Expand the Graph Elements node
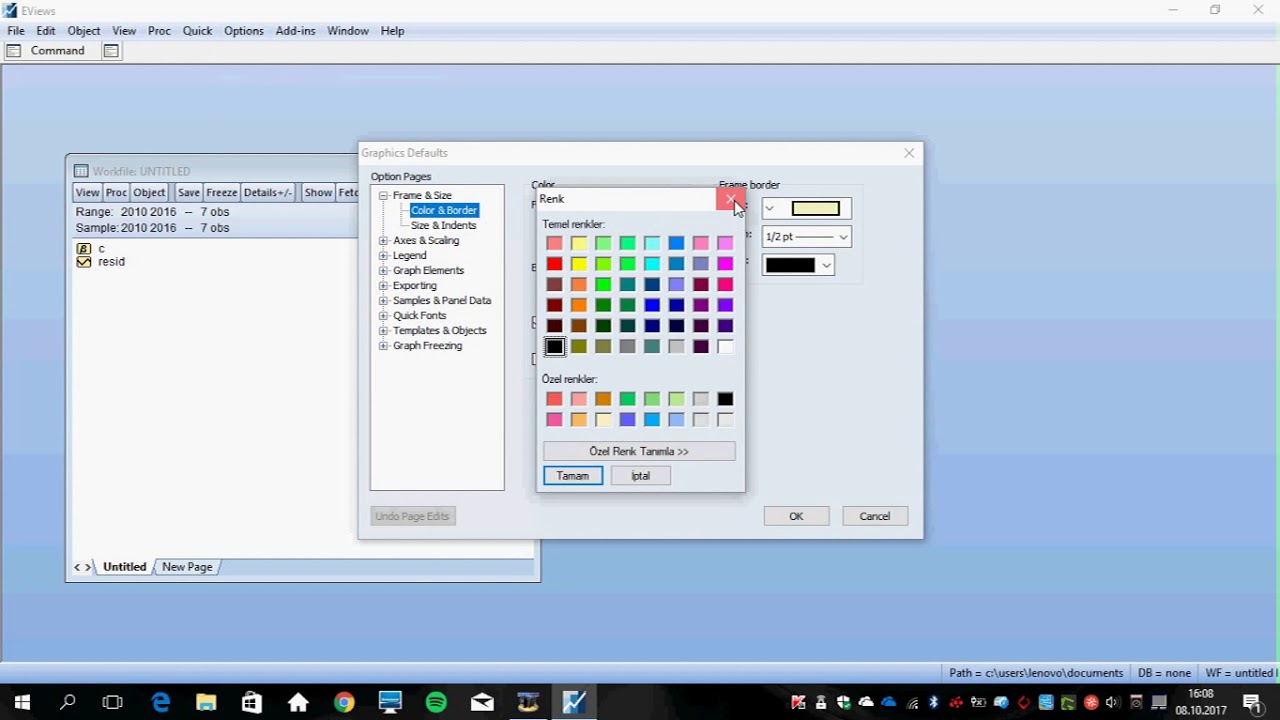 click(x=383, y=271)
